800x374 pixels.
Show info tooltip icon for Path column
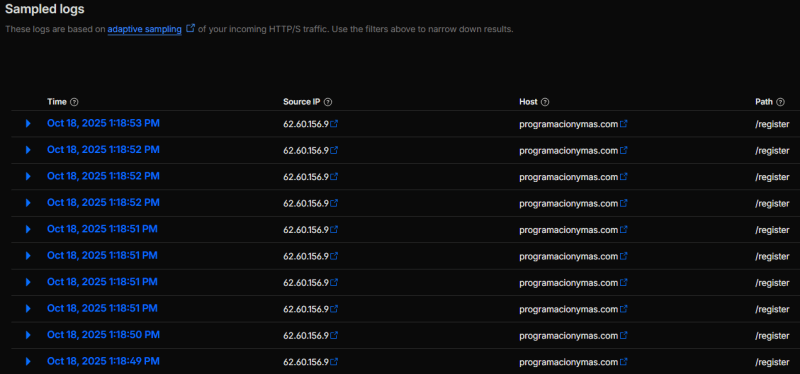780,102
